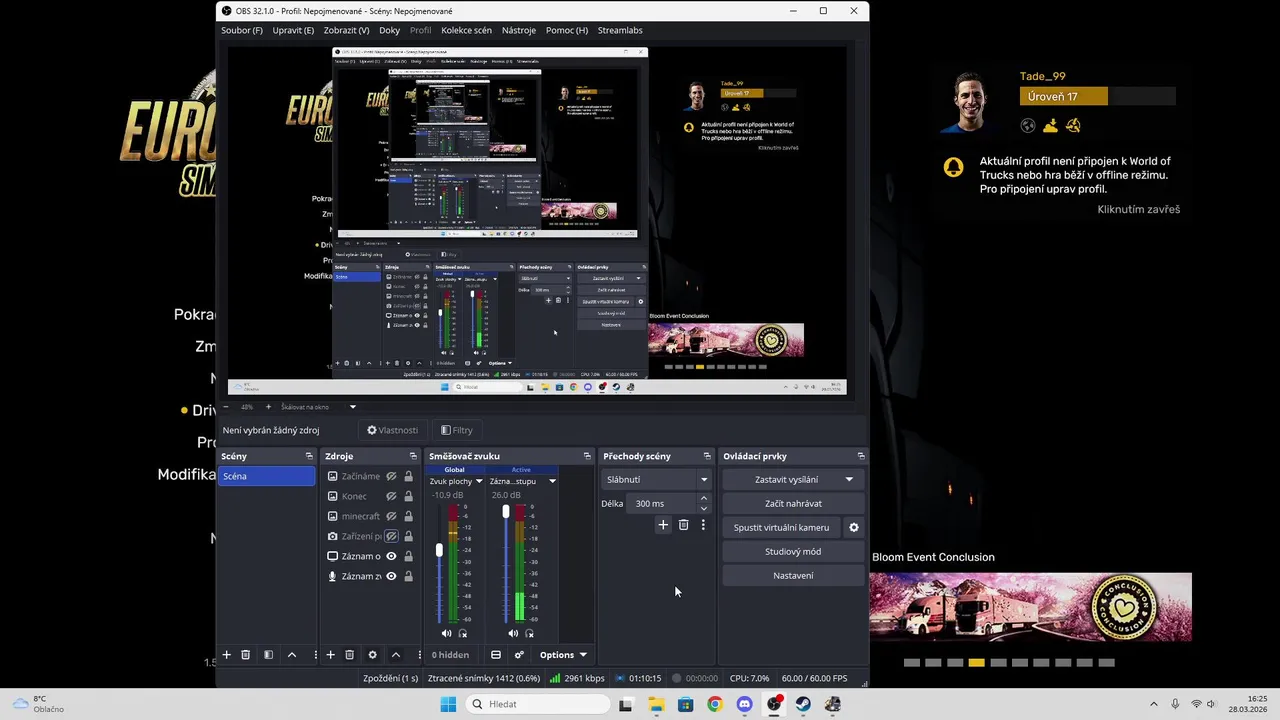Open Kolekce scén menu

(466, 30)
